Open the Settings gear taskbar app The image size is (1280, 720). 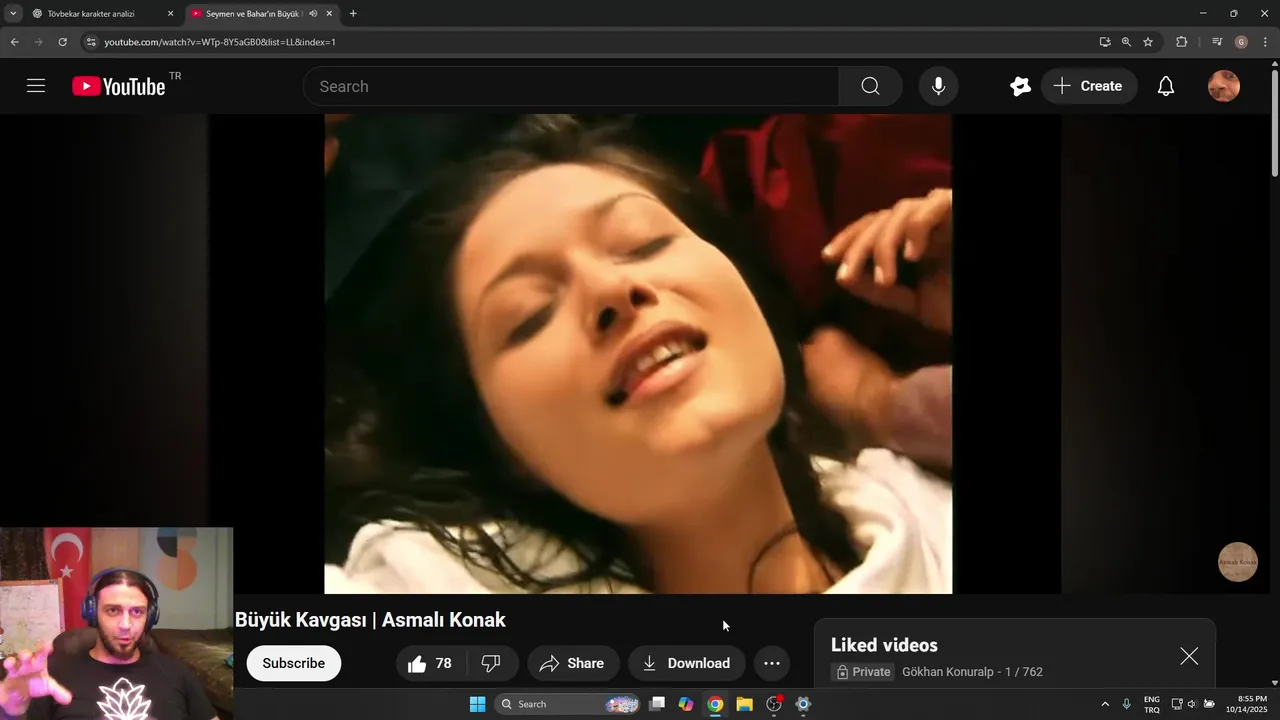point(803,704)
